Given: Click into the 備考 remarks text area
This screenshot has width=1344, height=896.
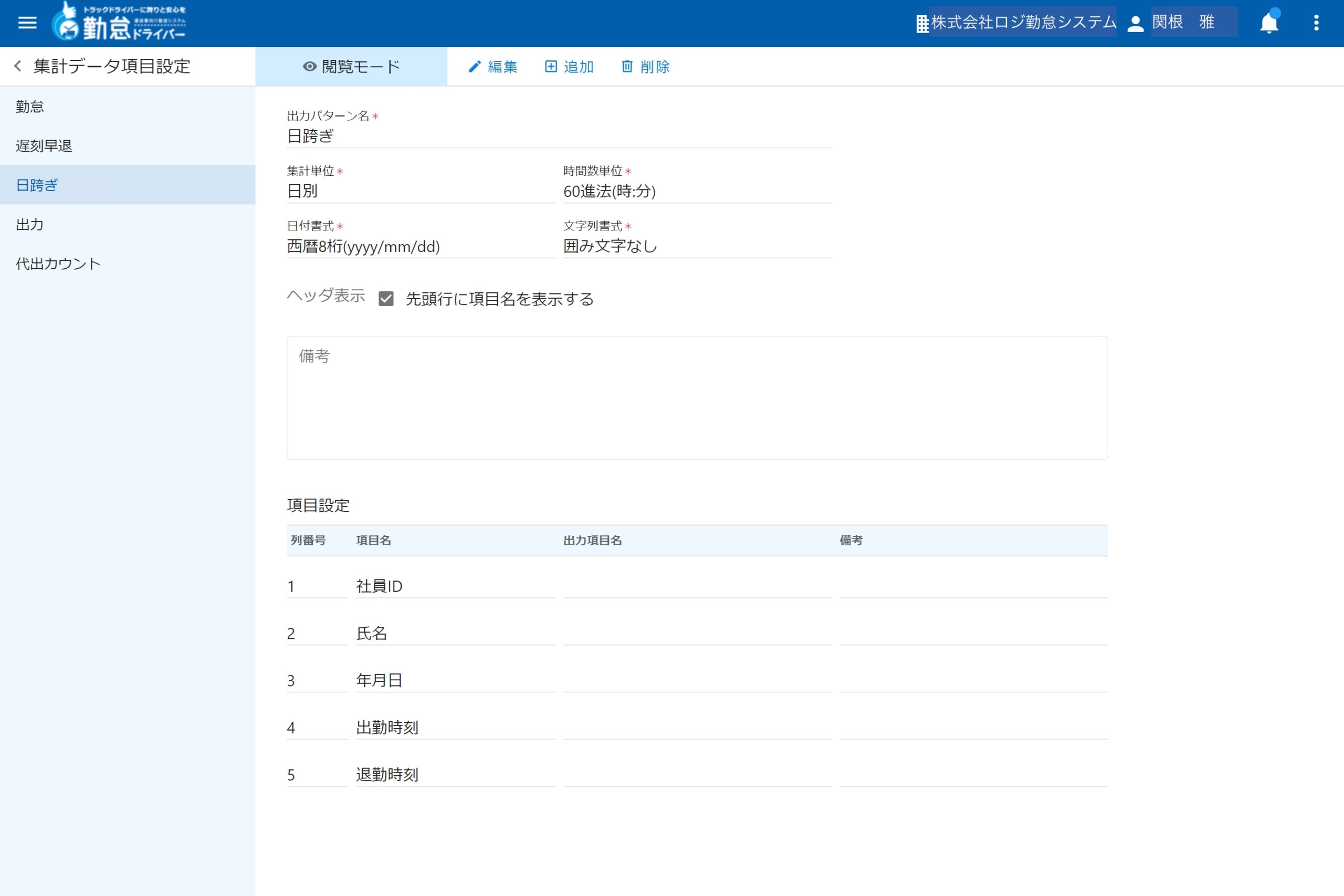Looking at the screenshot, I should pyautogui.click(x=697, y=398).
